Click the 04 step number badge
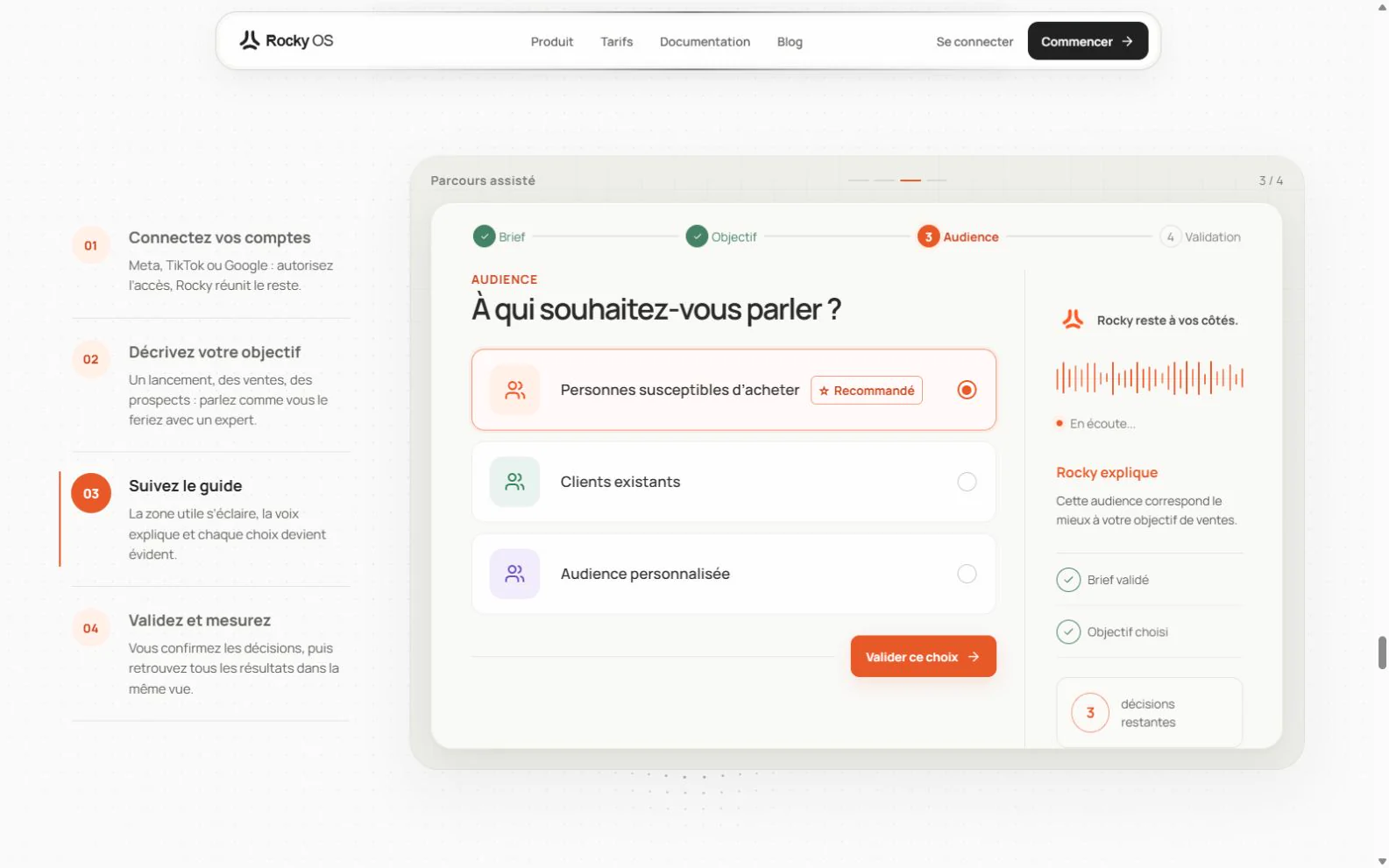Viewport: 1389px width, 868px height. [x=90, y=628]
